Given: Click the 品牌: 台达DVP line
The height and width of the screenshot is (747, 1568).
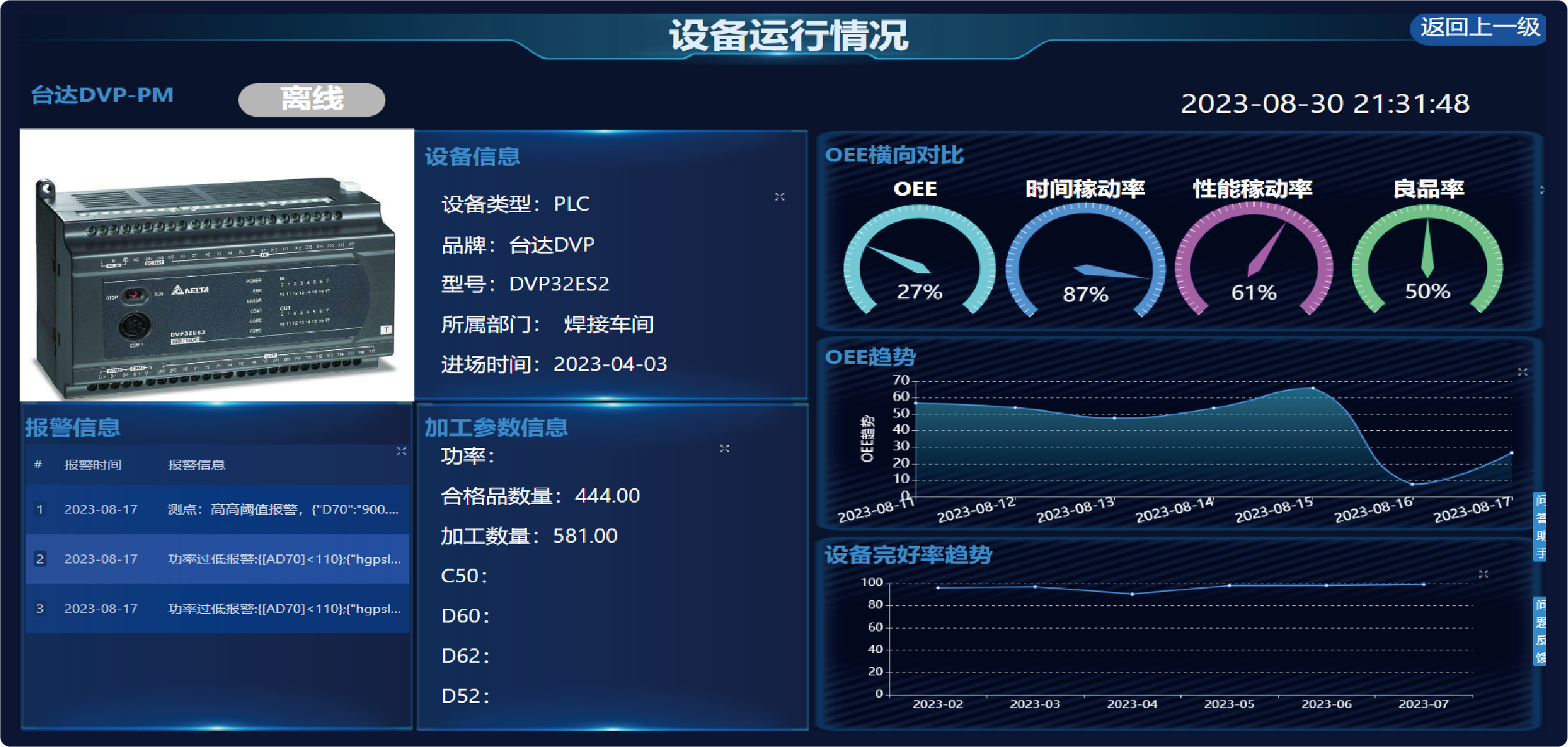Looking at the screenshot, I should tap(517, 245).
